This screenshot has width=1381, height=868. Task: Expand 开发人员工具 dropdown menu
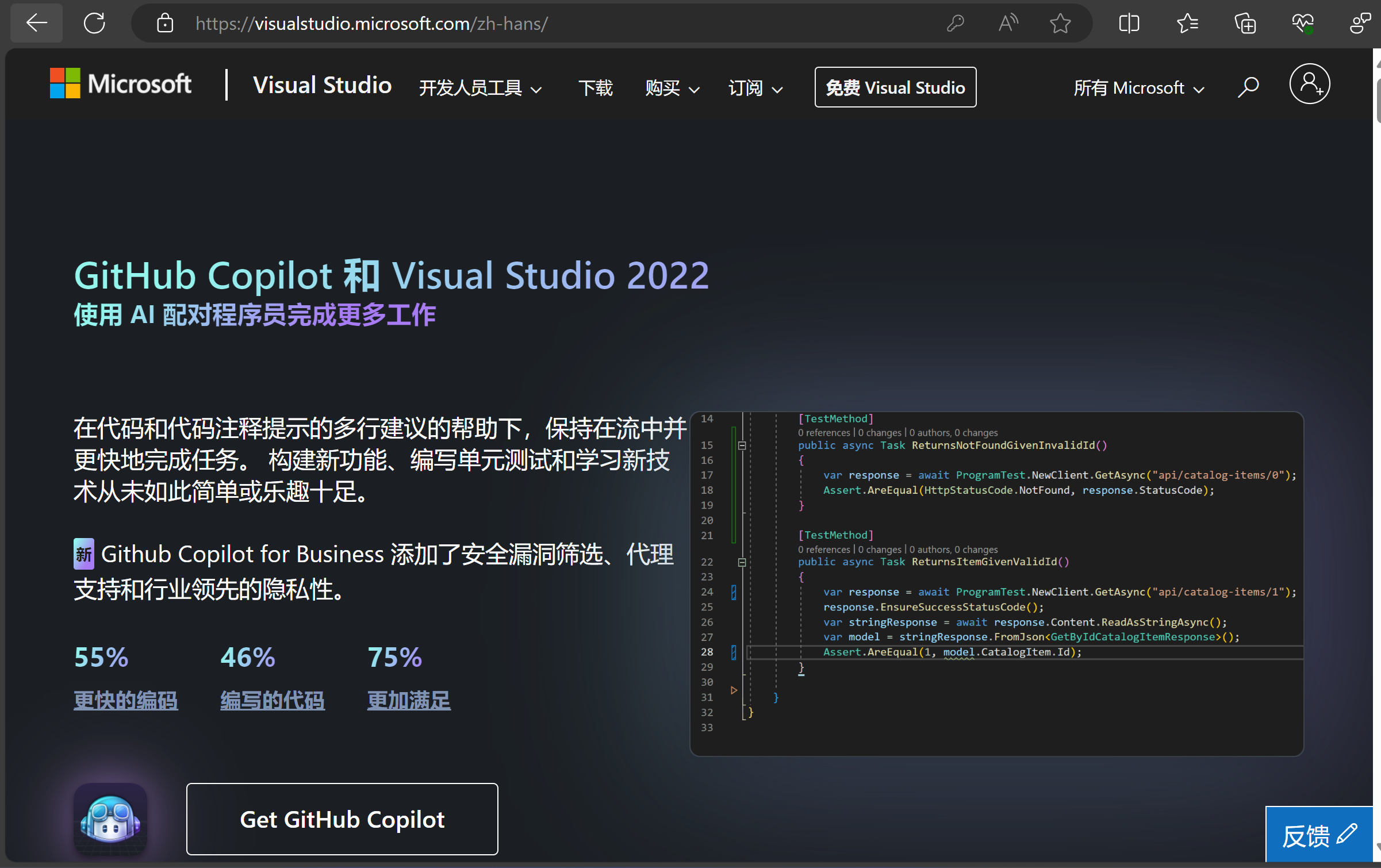coord(480,88)
